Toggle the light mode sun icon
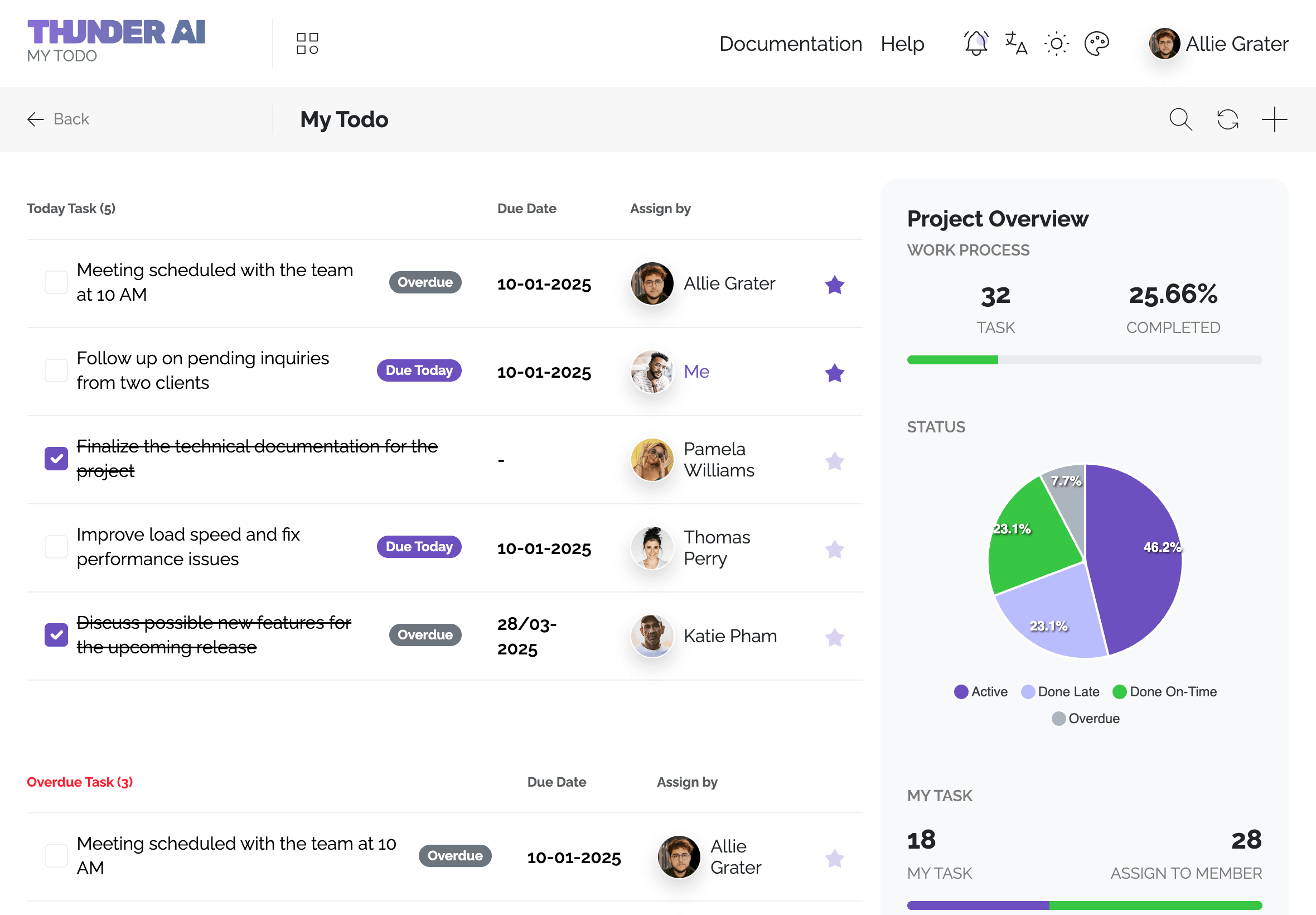This screenshot has width=1316, height=915. pos(1056,44)
